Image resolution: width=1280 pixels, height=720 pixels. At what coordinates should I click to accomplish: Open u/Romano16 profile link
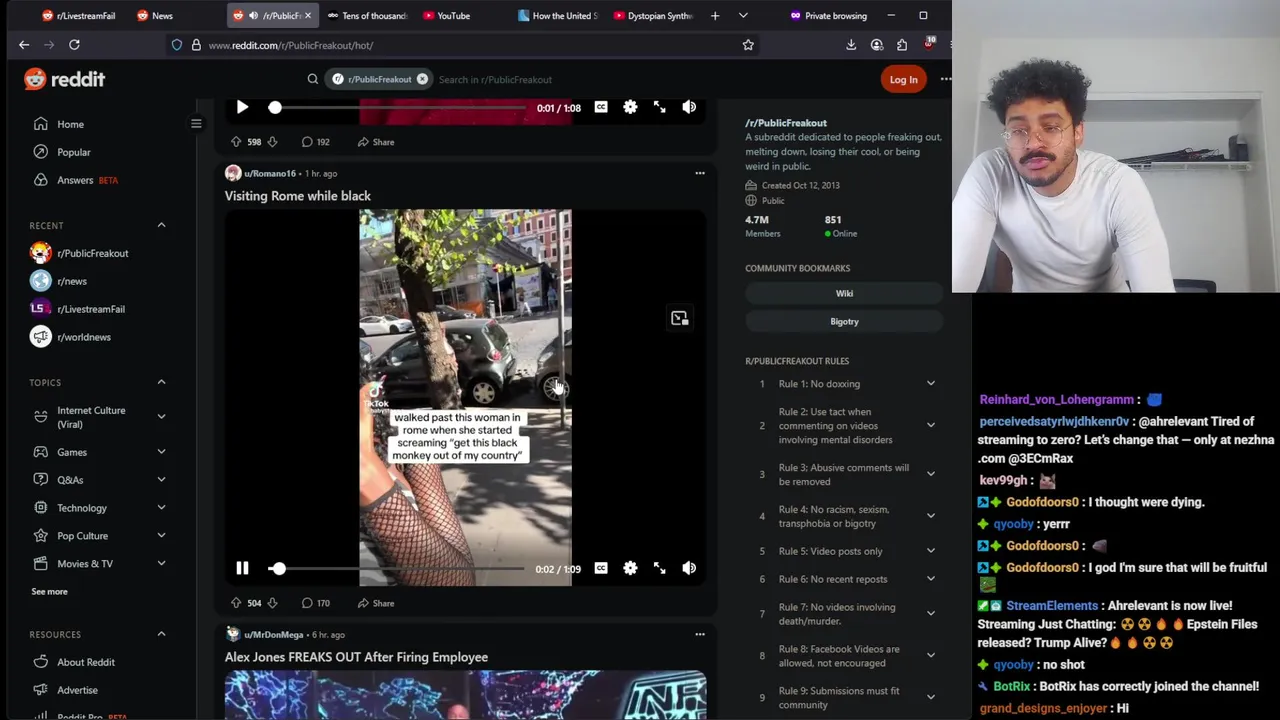(x=270, y=173)
